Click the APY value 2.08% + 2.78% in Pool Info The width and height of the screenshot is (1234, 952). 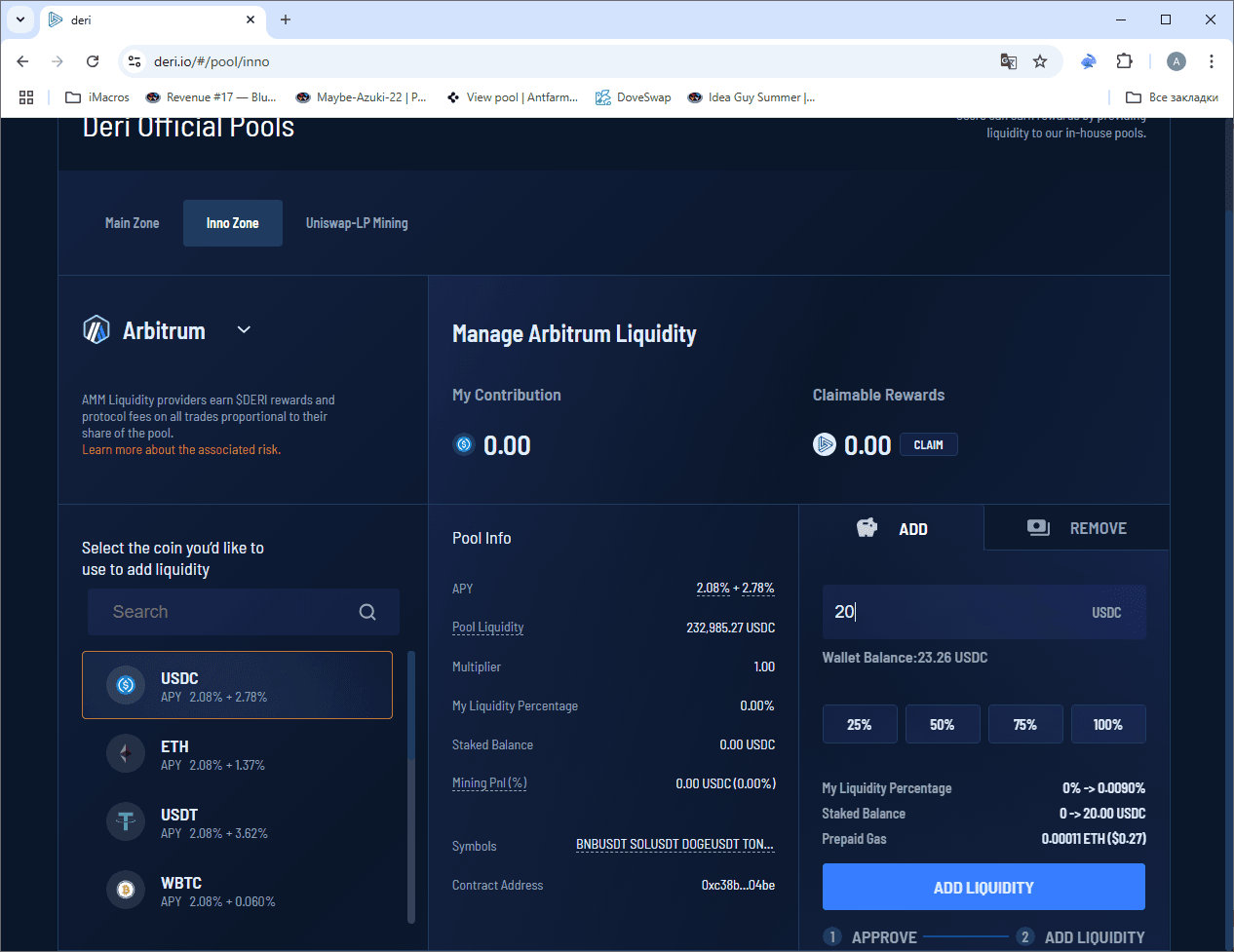736,589
